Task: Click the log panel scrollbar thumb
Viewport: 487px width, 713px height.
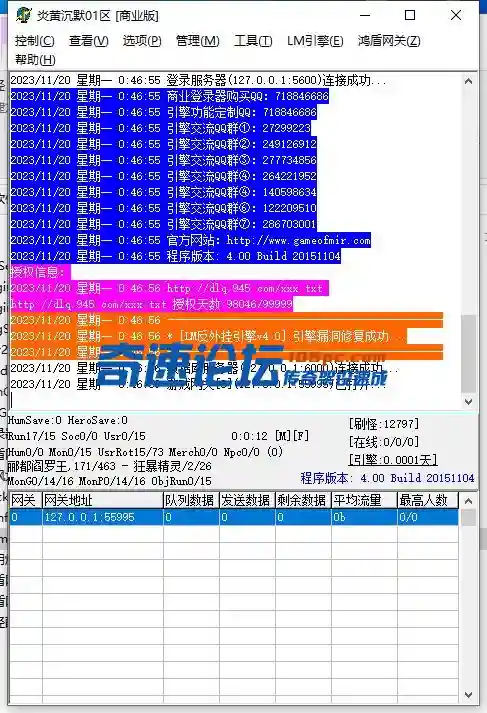Action: (x=468, y=353)
